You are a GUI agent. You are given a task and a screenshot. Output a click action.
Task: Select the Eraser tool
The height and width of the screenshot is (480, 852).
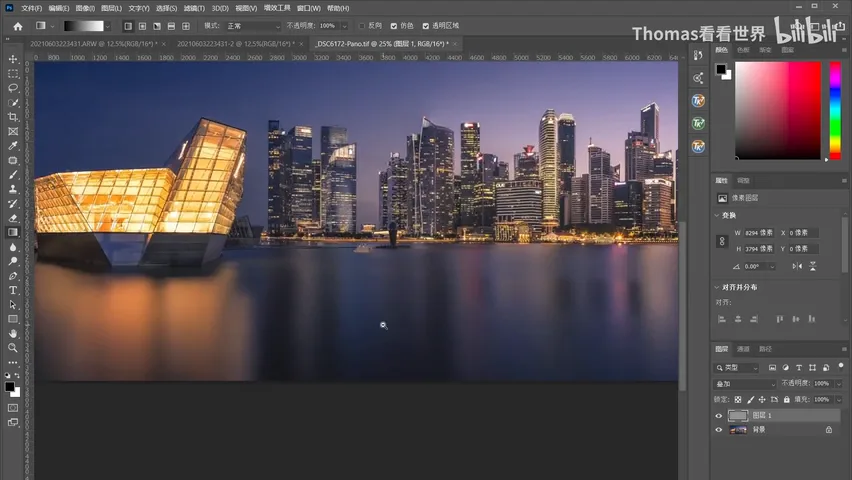tap(13, 218)
